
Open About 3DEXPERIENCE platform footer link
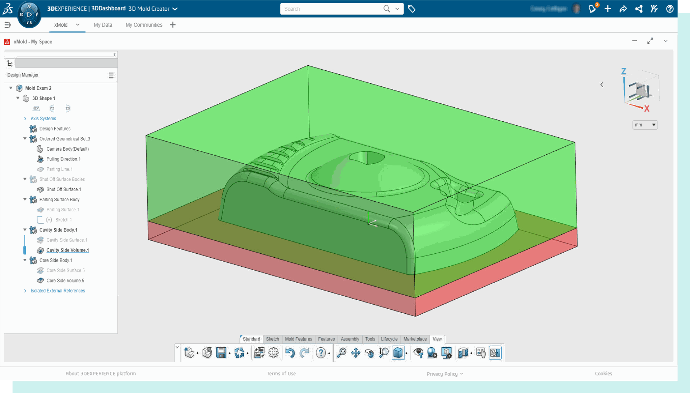pyautogui.click(x=101, y=373)
